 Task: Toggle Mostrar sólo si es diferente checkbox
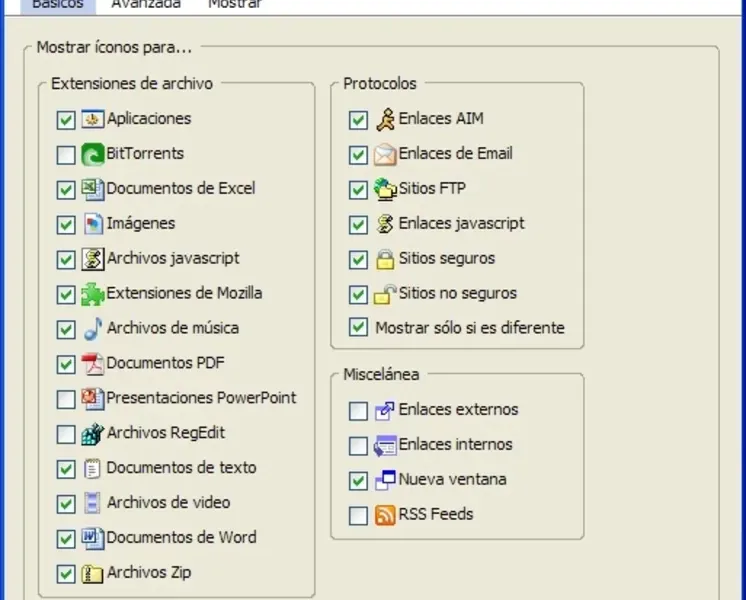pos(358,327)
